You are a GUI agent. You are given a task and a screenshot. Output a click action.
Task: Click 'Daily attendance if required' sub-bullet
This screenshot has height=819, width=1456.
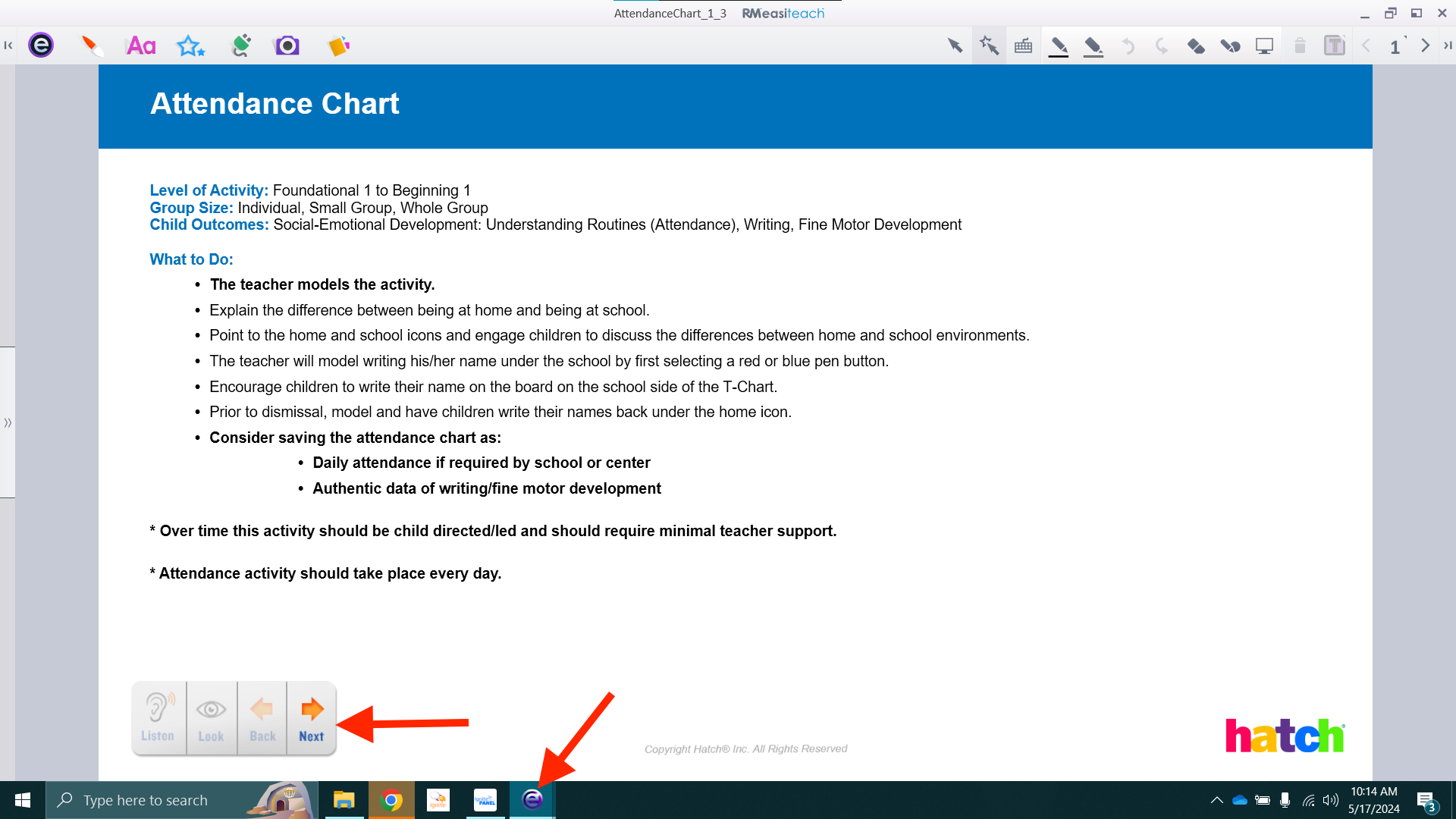click(482, 463)
